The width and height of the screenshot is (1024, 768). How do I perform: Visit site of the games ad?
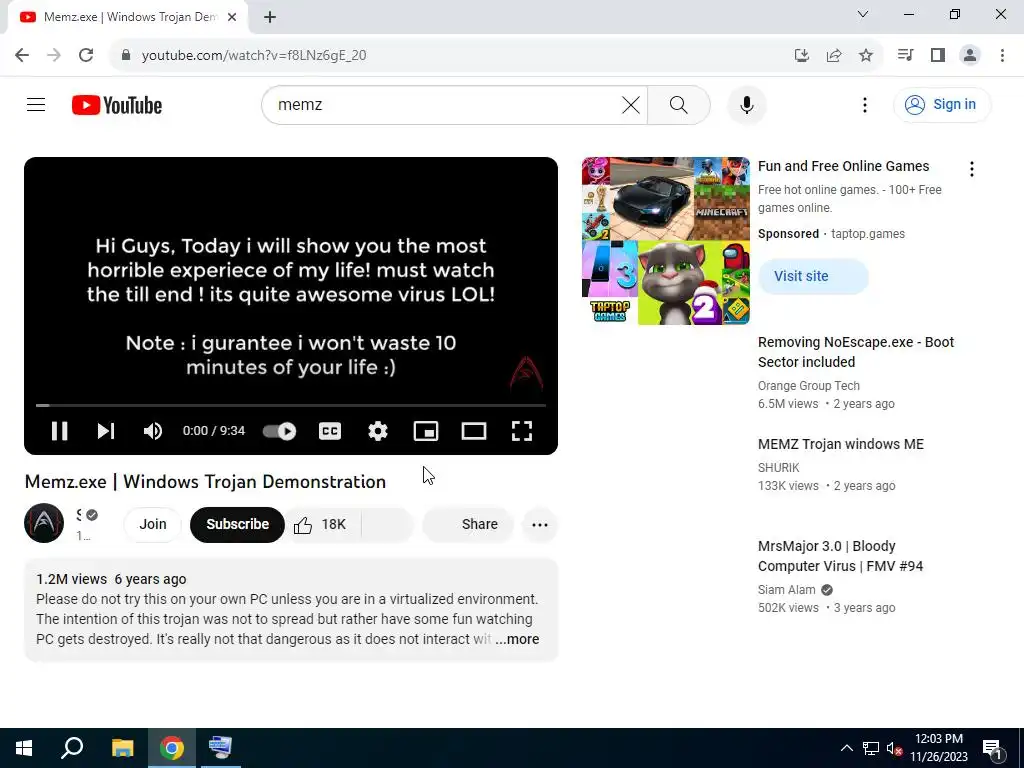point(813,276)
